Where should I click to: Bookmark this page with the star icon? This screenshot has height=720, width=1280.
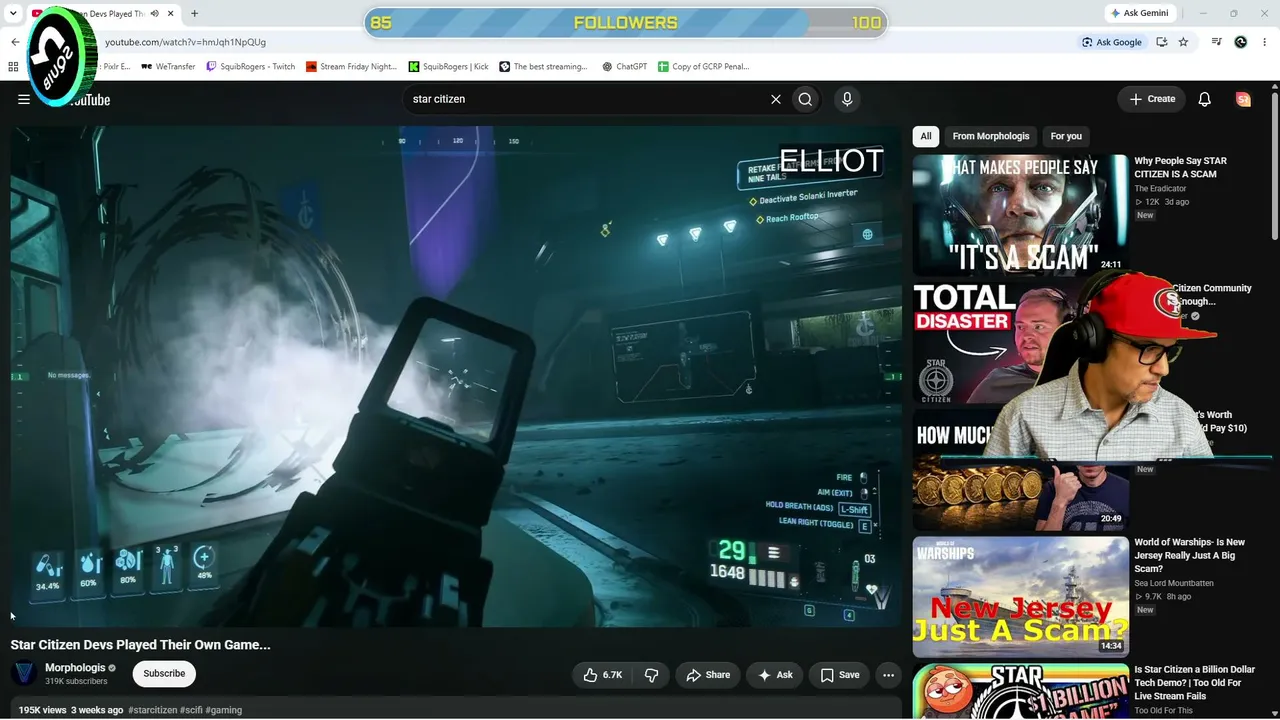(x=1184, y=42)
